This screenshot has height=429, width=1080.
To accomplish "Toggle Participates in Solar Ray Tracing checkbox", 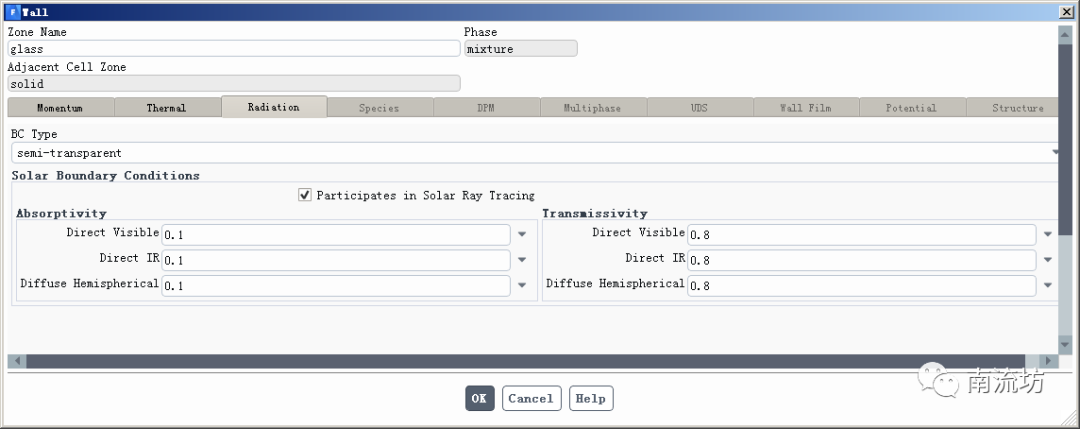I will tap(304, 195).
